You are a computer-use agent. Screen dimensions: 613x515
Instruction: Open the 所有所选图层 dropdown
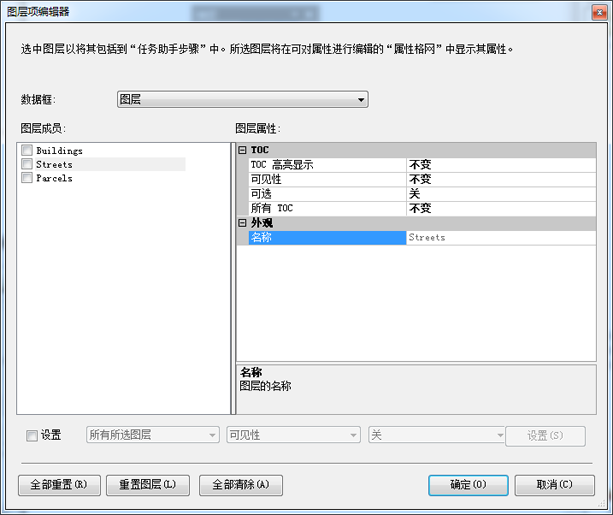tap(153, 435)
